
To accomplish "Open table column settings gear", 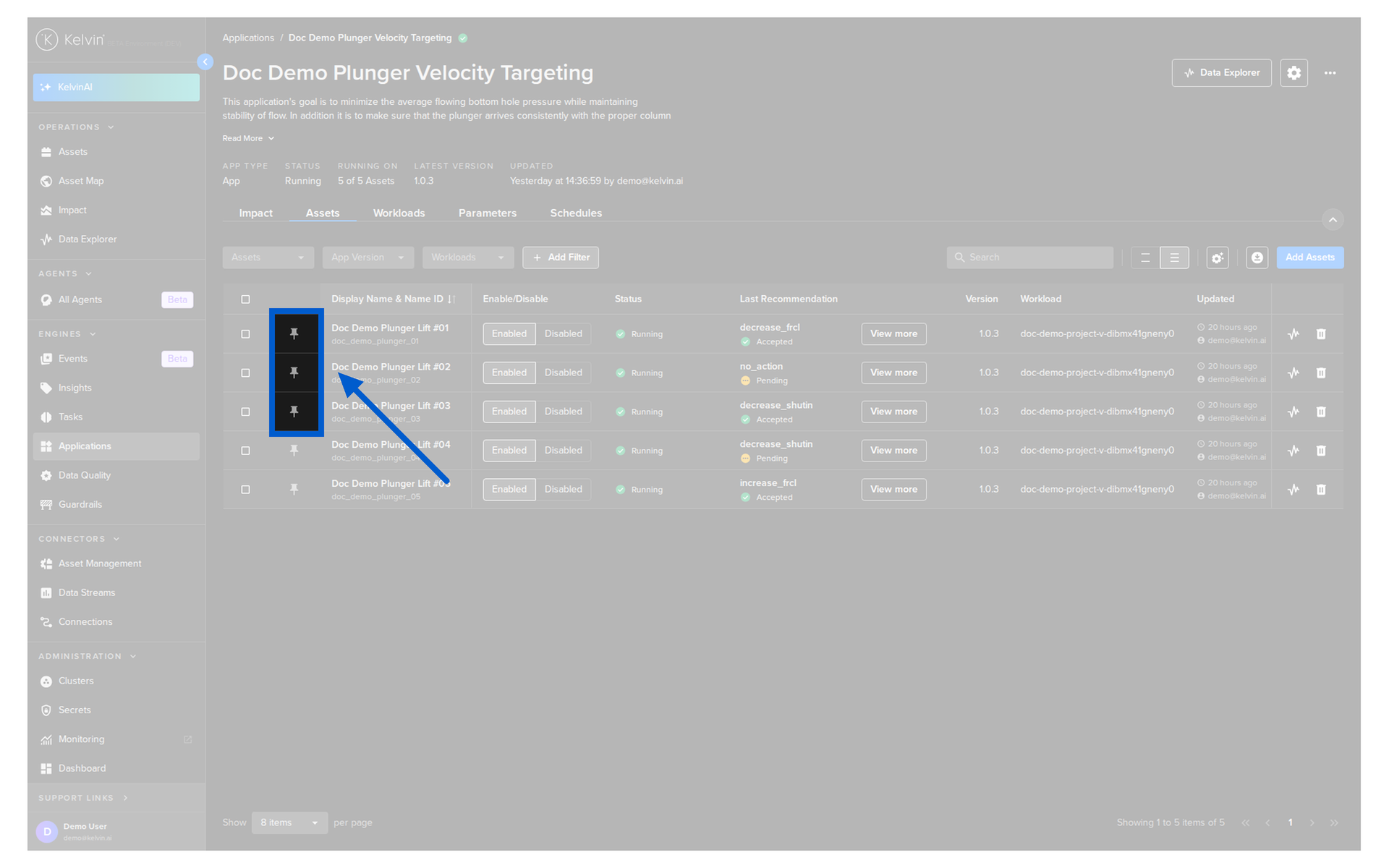I will [1218, 258].
